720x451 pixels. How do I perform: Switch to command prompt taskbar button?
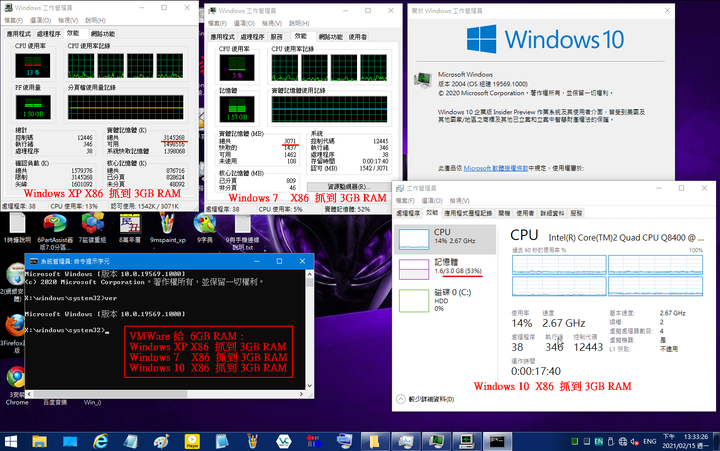497,442
